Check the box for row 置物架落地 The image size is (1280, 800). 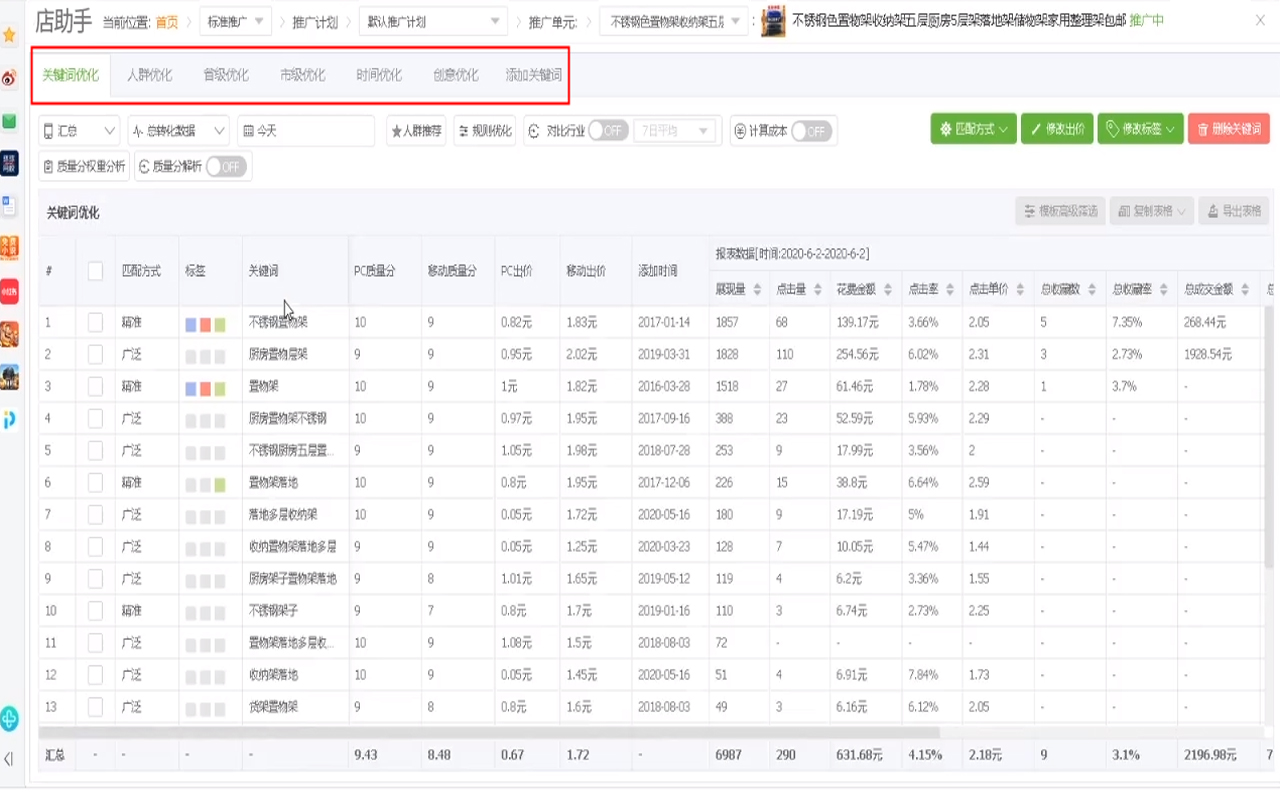click(95, 483)
